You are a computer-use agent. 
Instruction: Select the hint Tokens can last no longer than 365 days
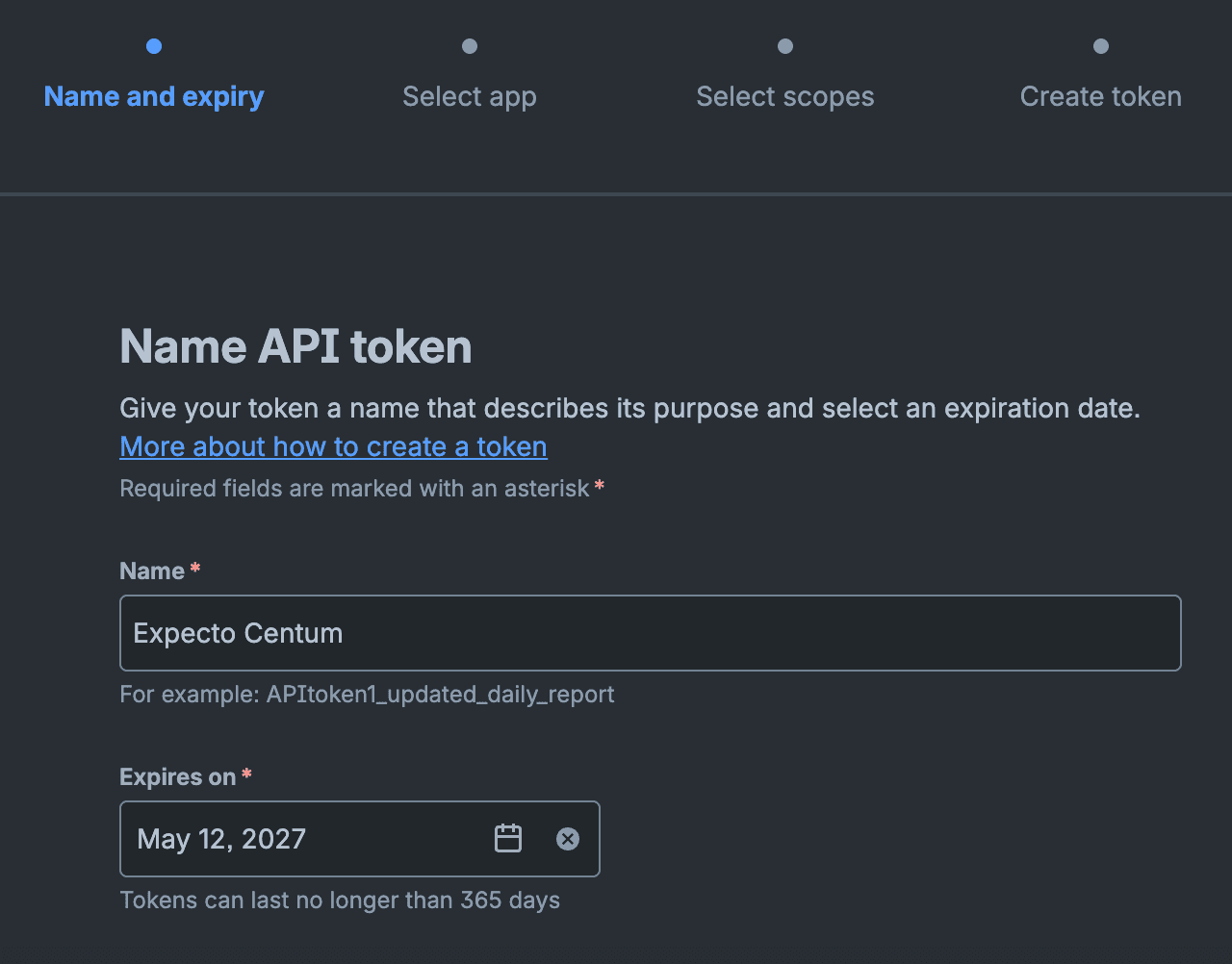[x=340, y=901]
